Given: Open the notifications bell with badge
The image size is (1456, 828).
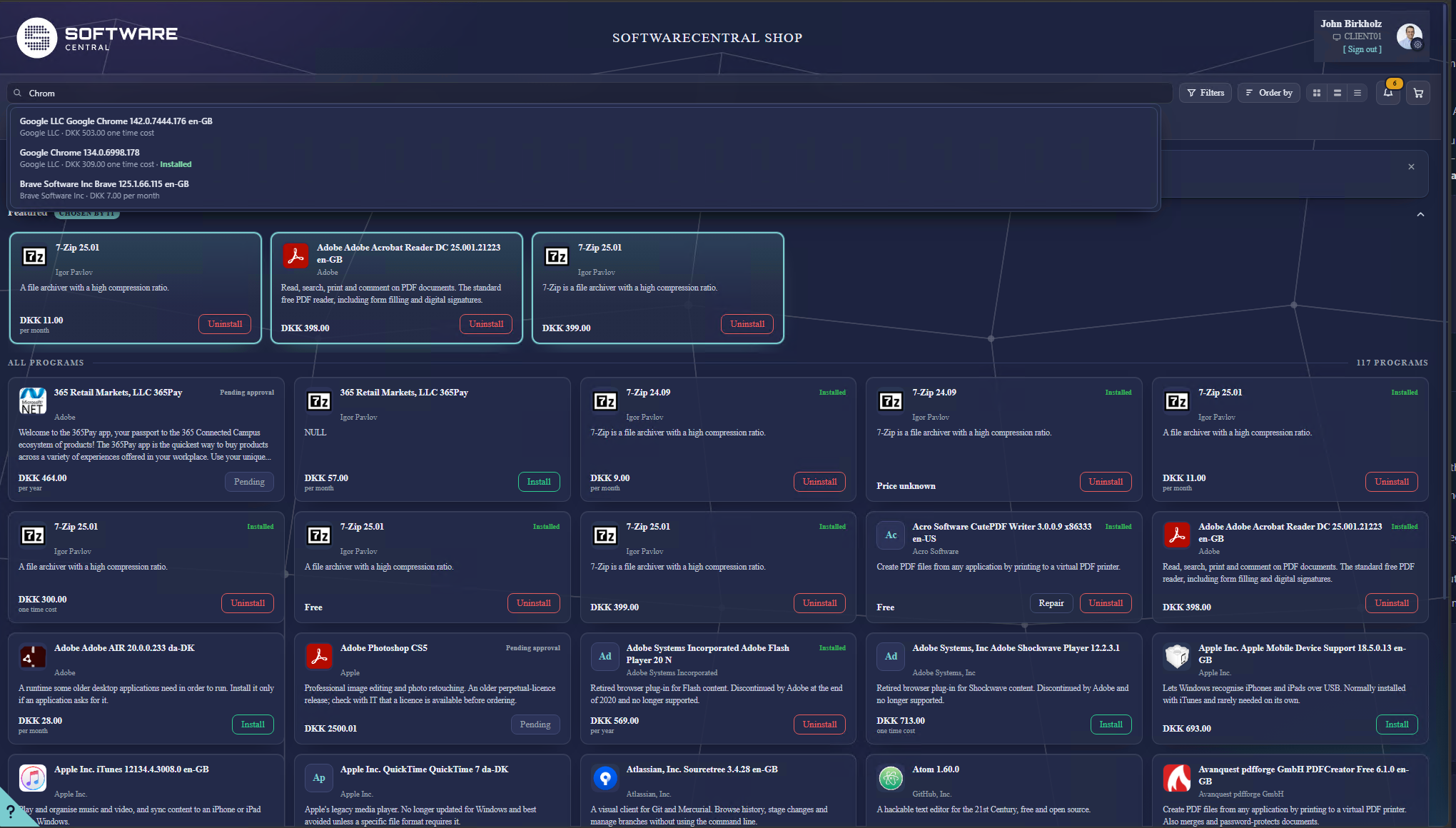Looking at the screenshot, I should click(1388, 93).
